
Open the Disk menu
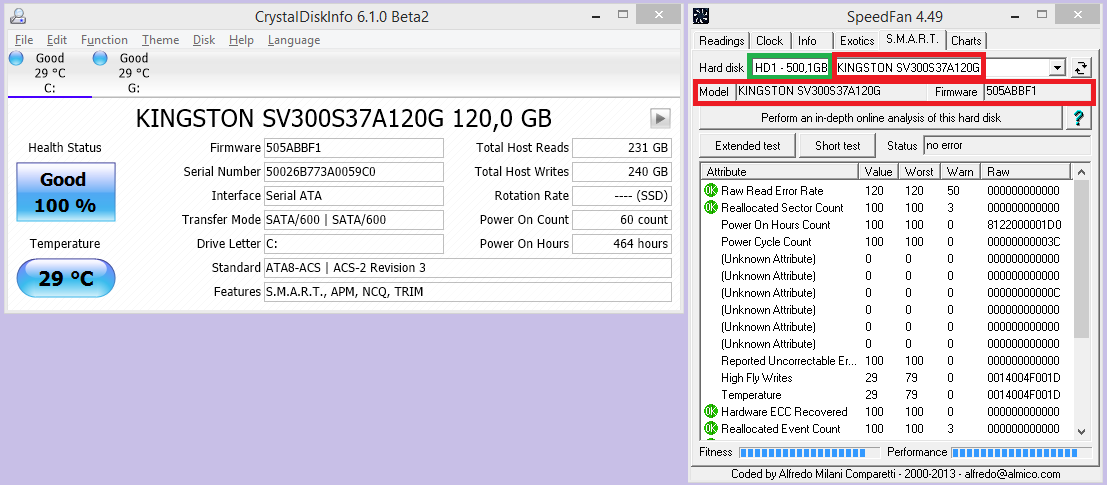point(204,40)
